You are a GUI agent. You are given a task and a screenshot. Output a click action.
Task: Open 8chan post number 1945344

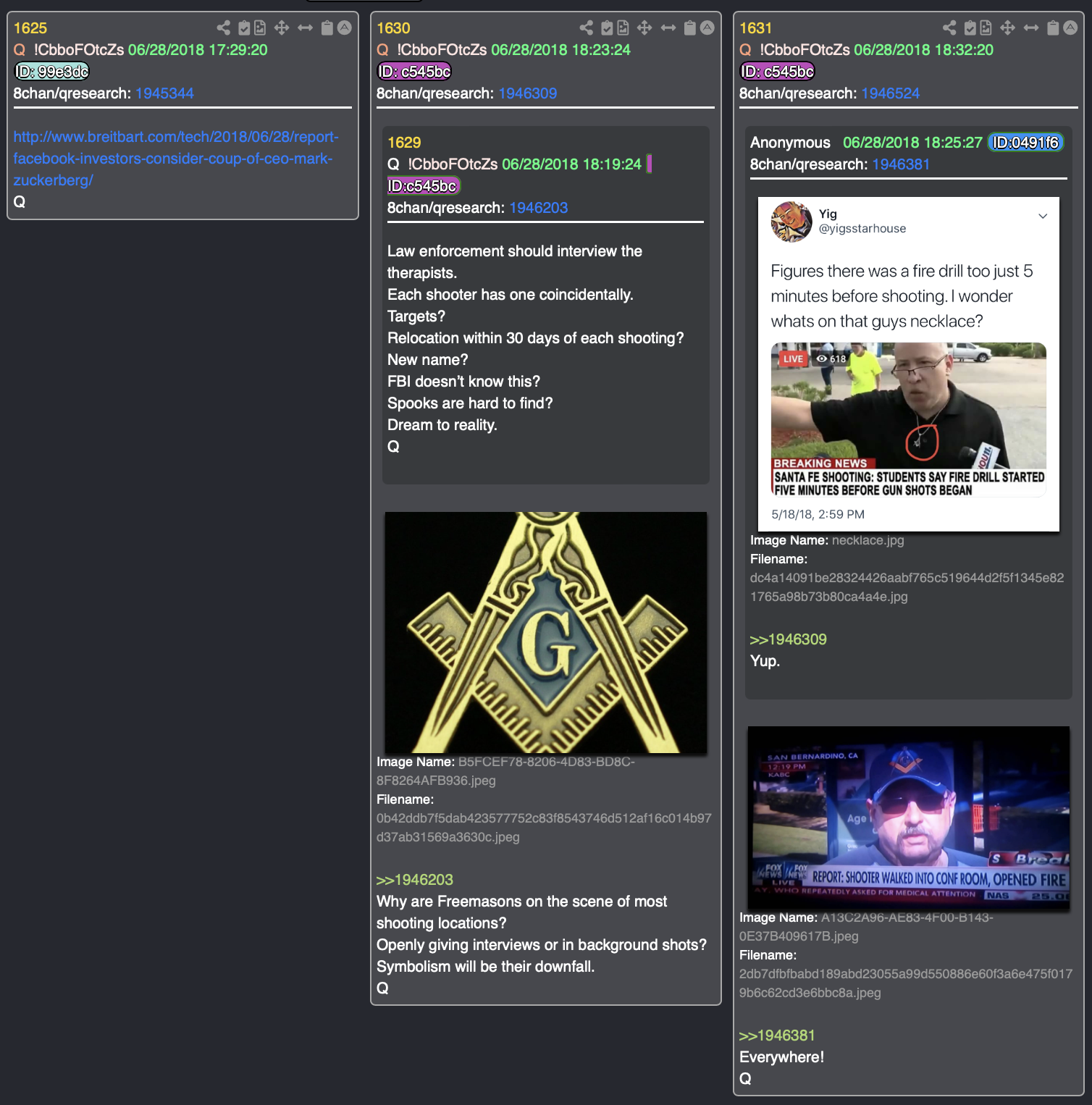pos(164,93)
